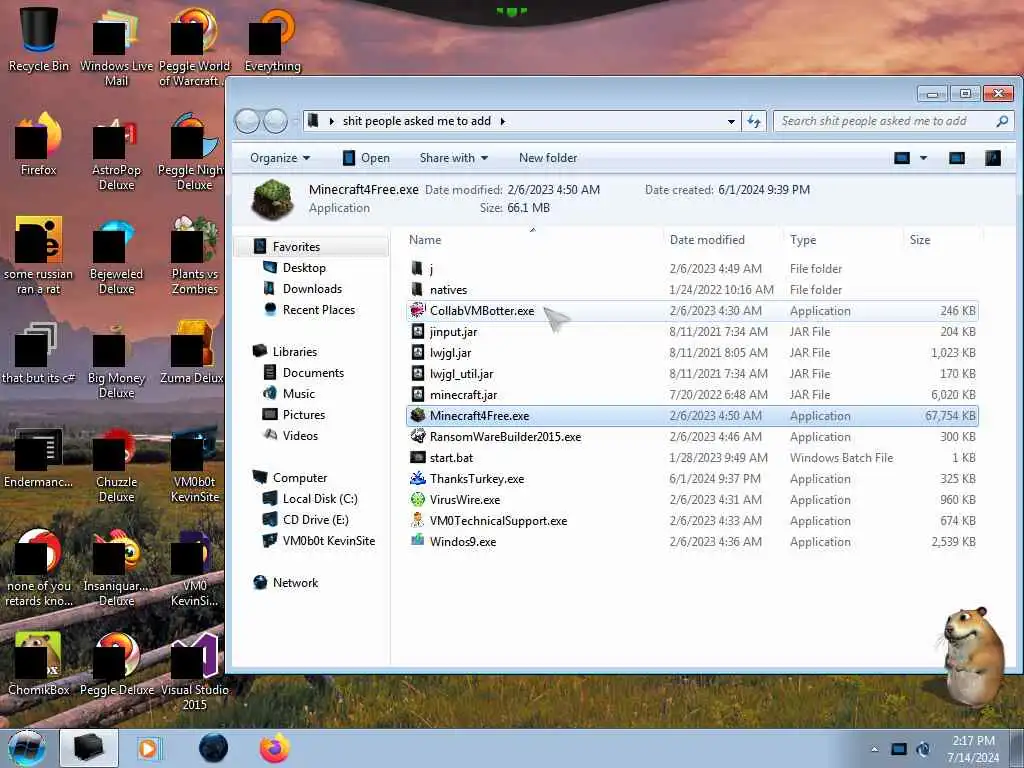Screen dimensions: 1024x768
Task: Open the Everything desktop shortcut
Action: pos(272,39)
